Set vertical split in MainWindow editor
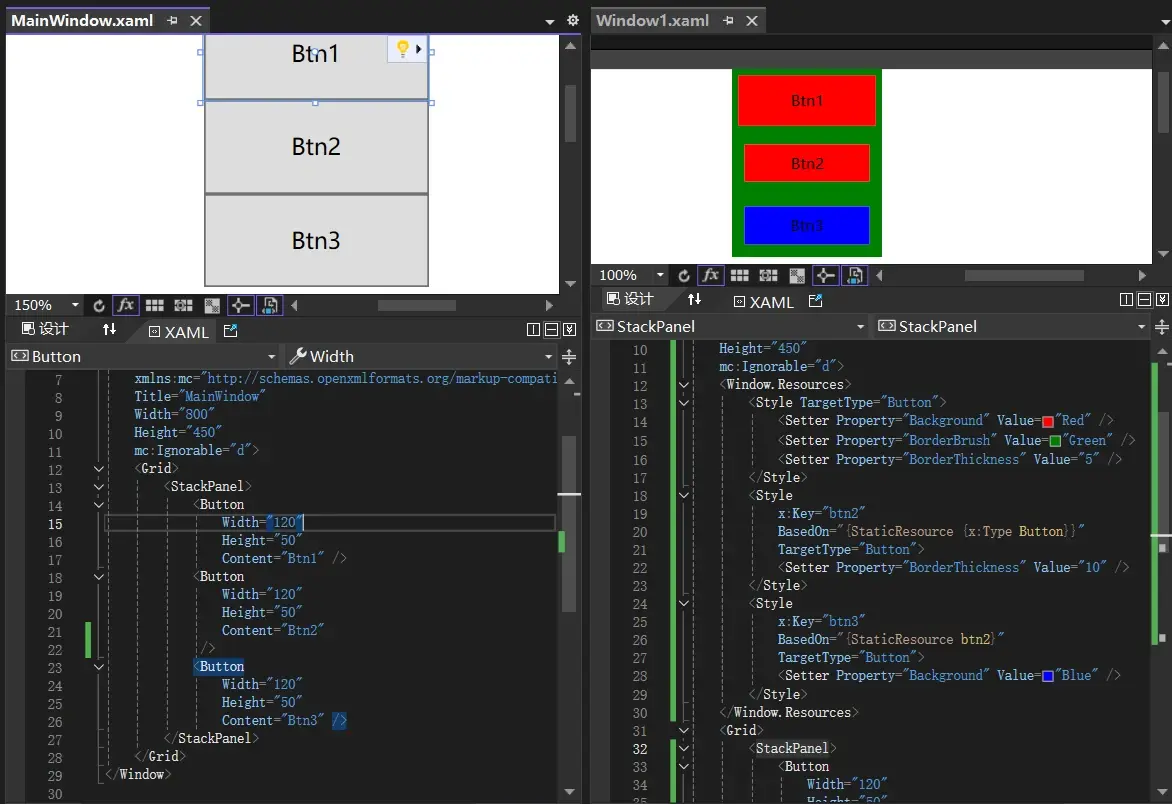1172x804 pixels. (533, 330)
